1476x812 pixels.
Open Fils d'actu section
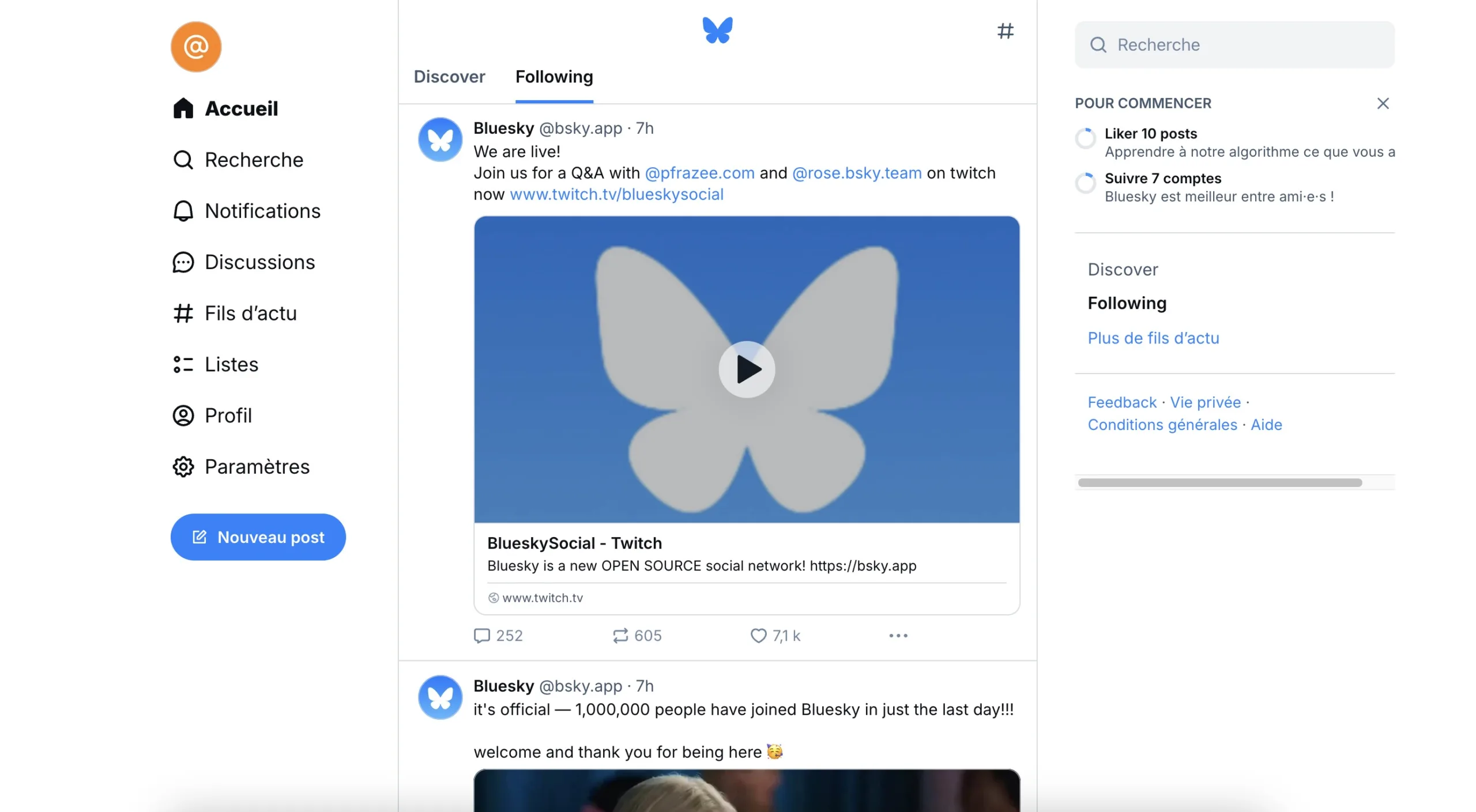(x=248, y=313)
